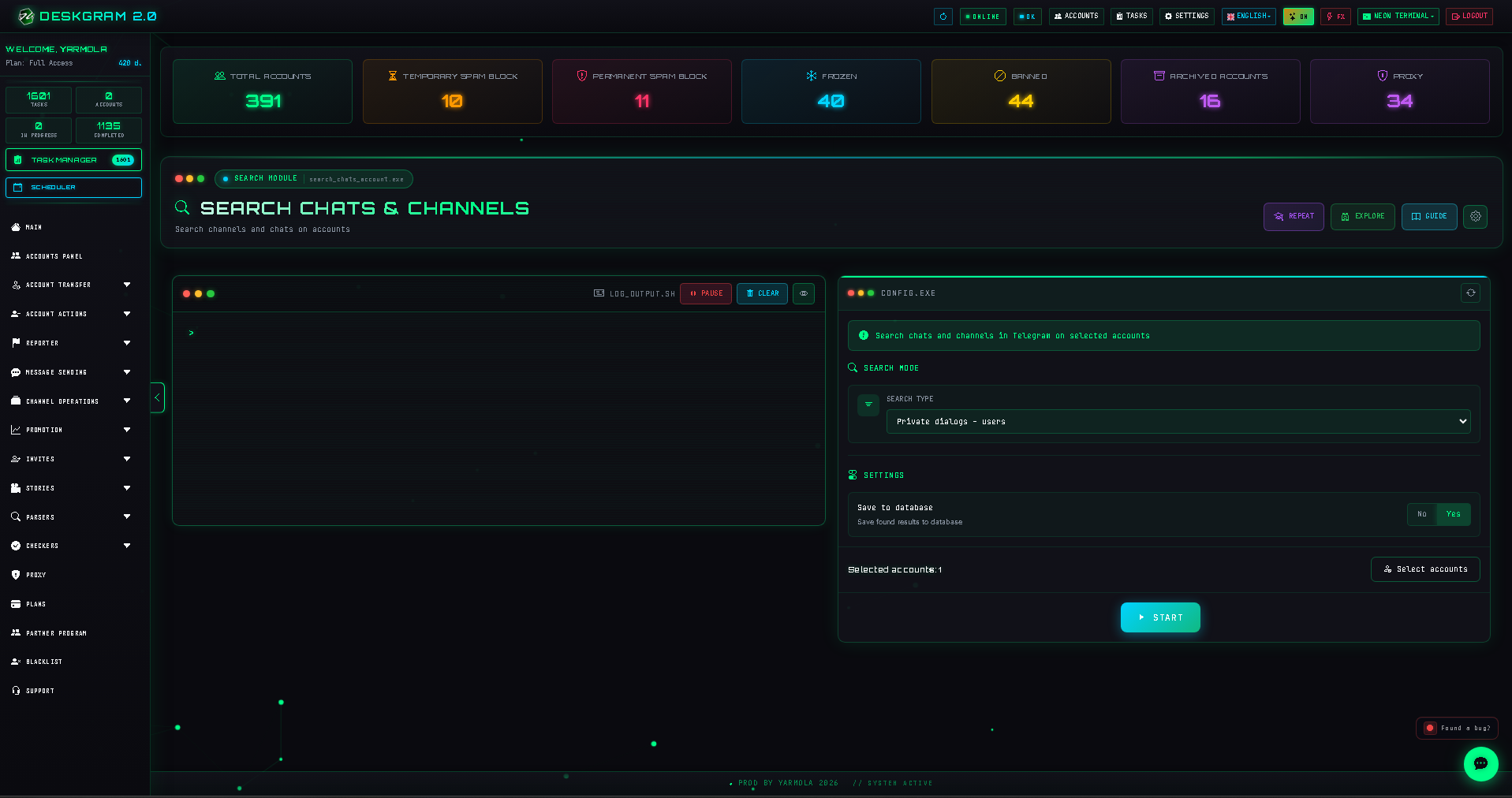Click Select accounts button
Image resolution: width=1512 pixels, height=798 pixels.
point(1425,569)
